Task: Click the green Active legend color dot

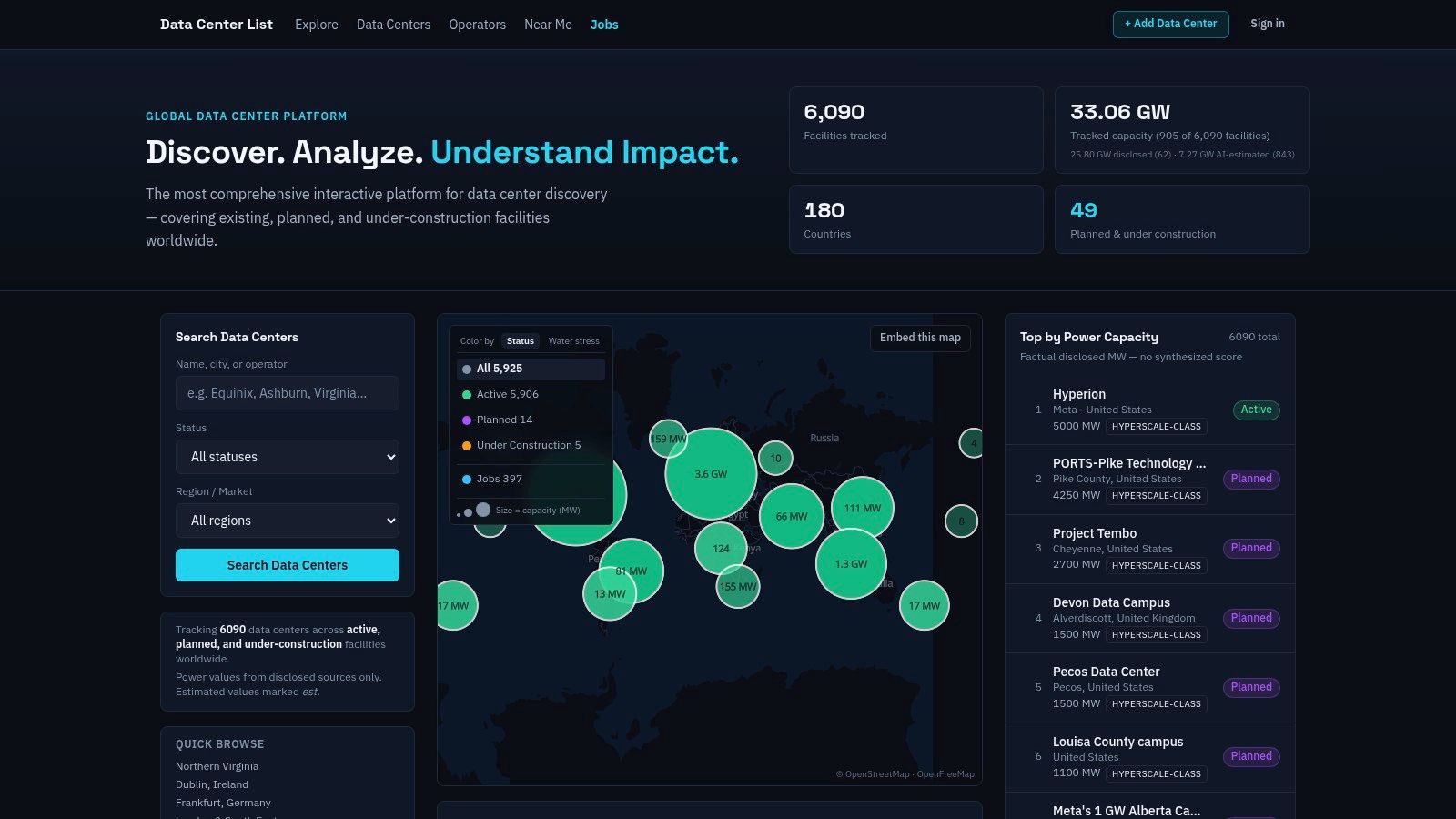Action: (467, 395)
